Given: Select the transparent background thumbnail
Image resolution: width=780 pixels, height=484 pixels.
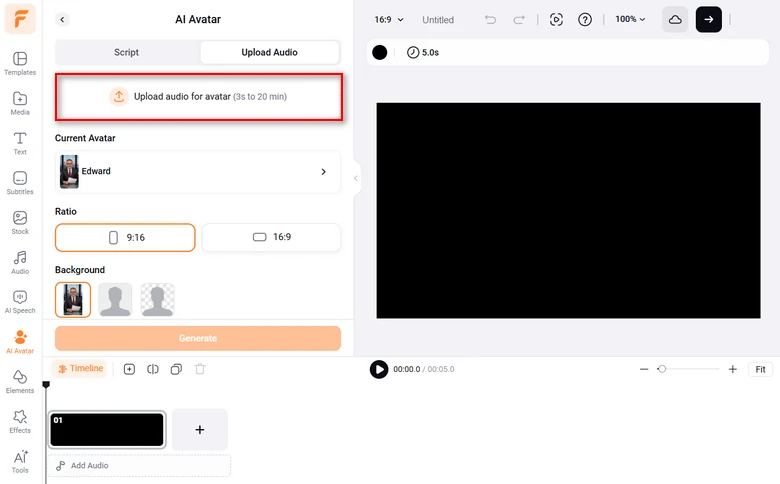Looking at the screenshot, I should pyautogui.click(x=158, y=299).
